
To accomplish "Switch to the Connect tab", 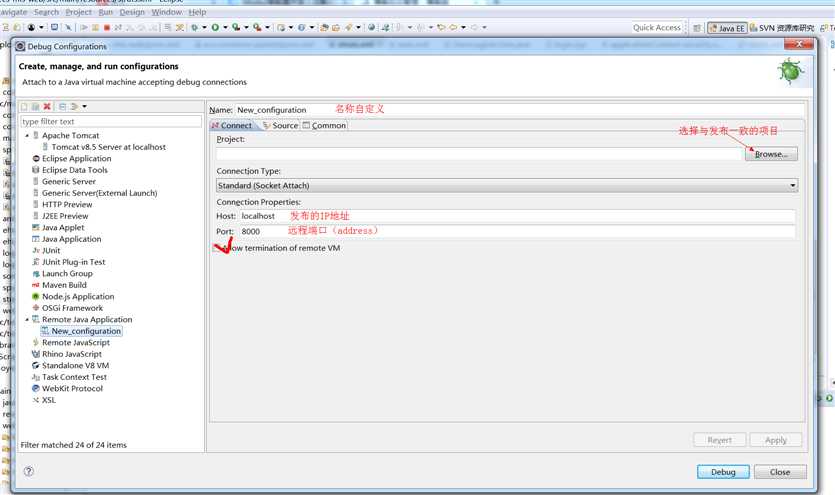I will tap(232, 126).
